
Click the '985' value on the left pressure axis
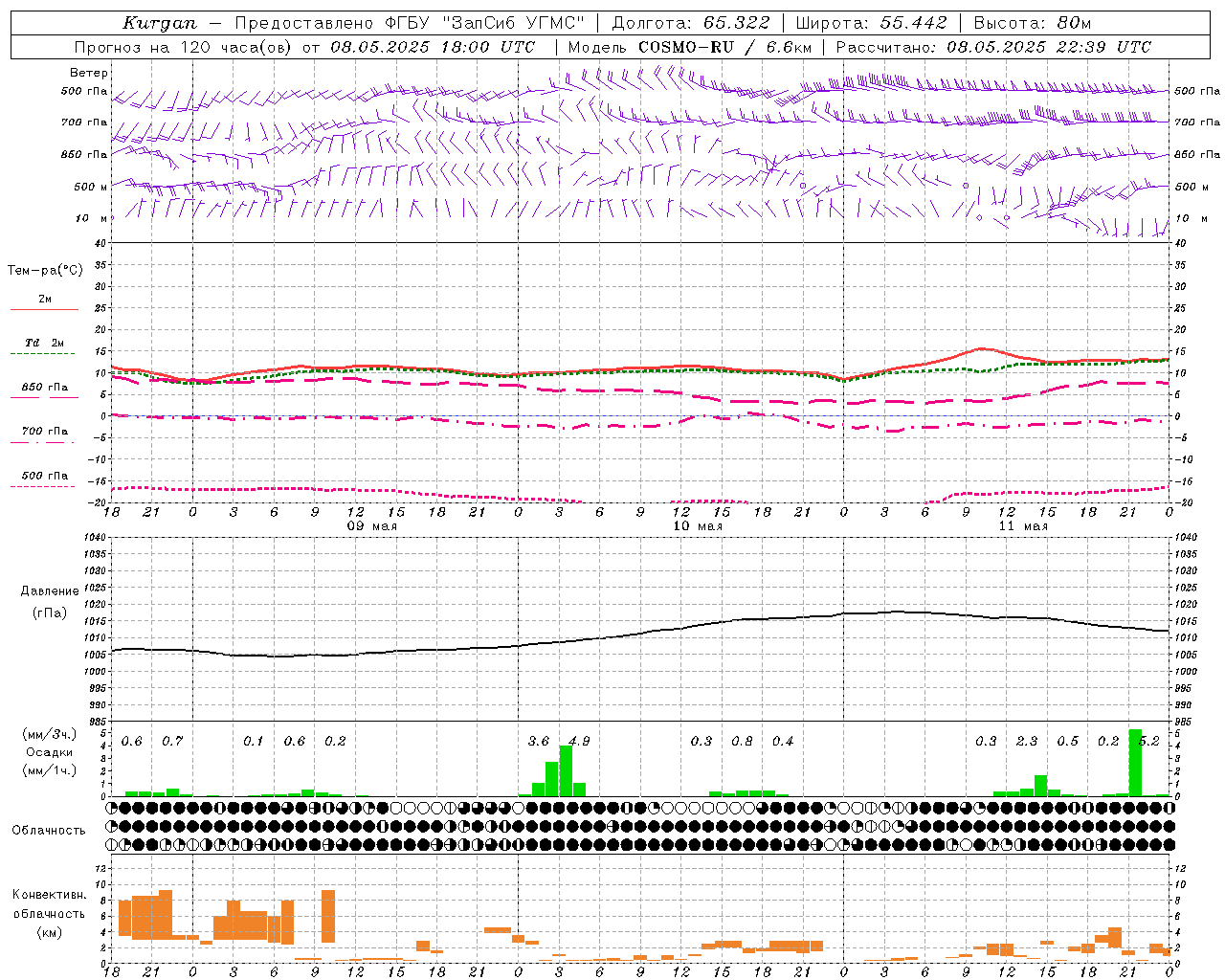pos(97,722)
